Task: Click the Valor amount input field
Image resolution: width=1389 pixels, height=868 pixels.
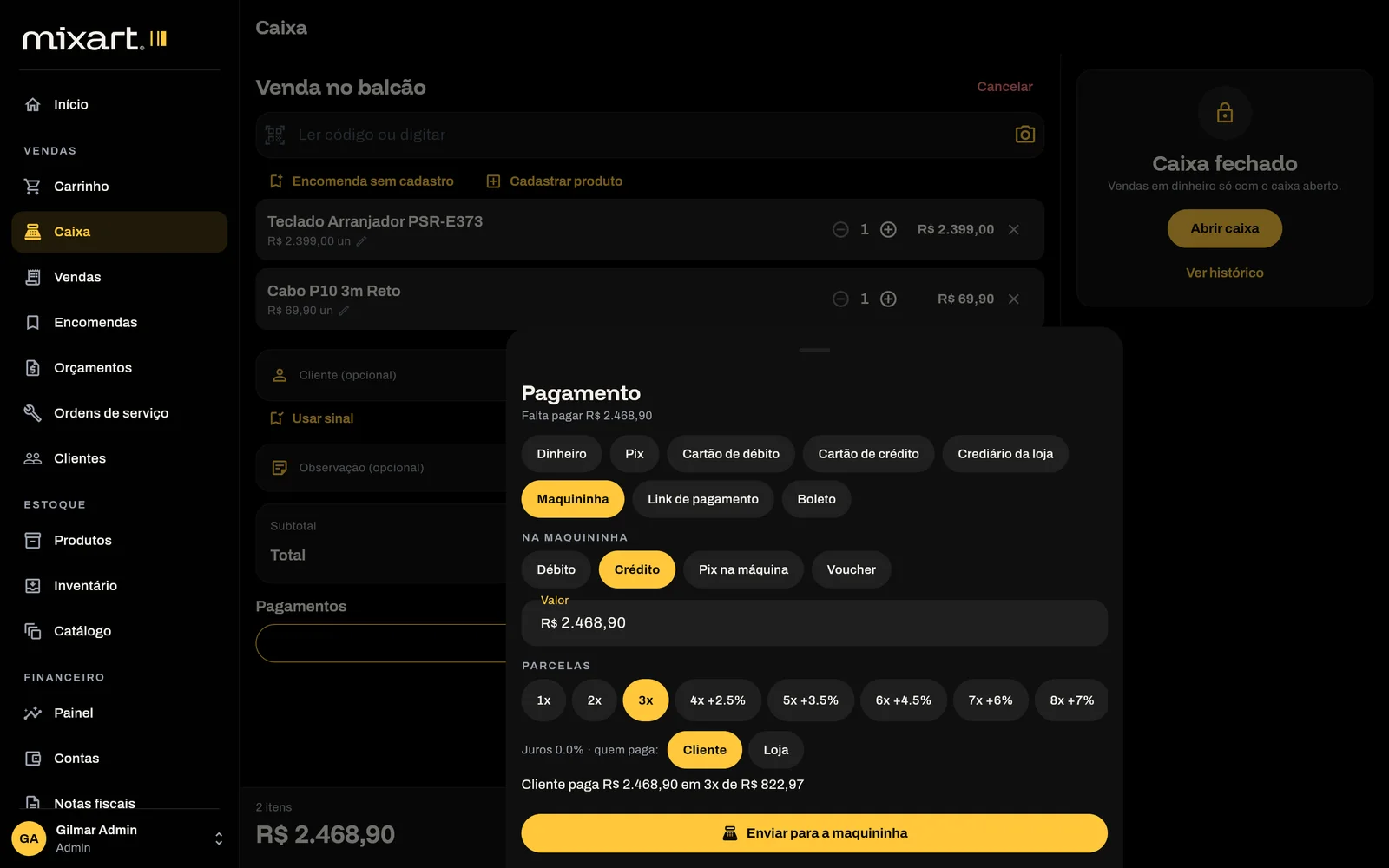Action: pos(814,623)
